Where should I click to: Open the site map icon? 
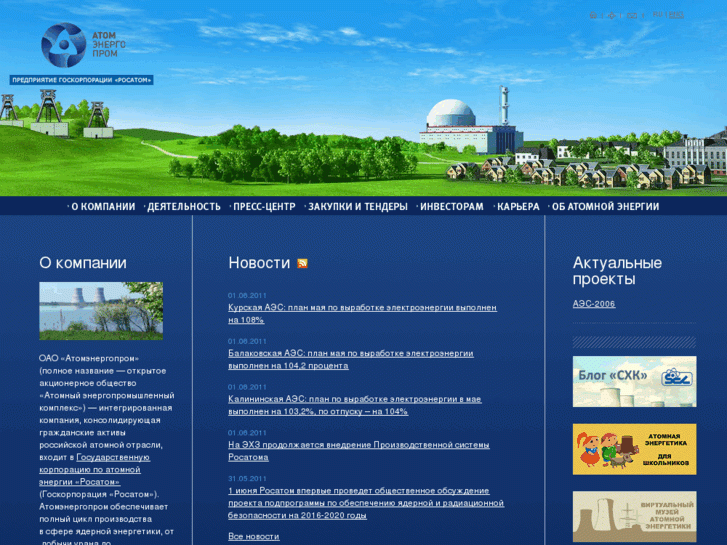[612, 15]
